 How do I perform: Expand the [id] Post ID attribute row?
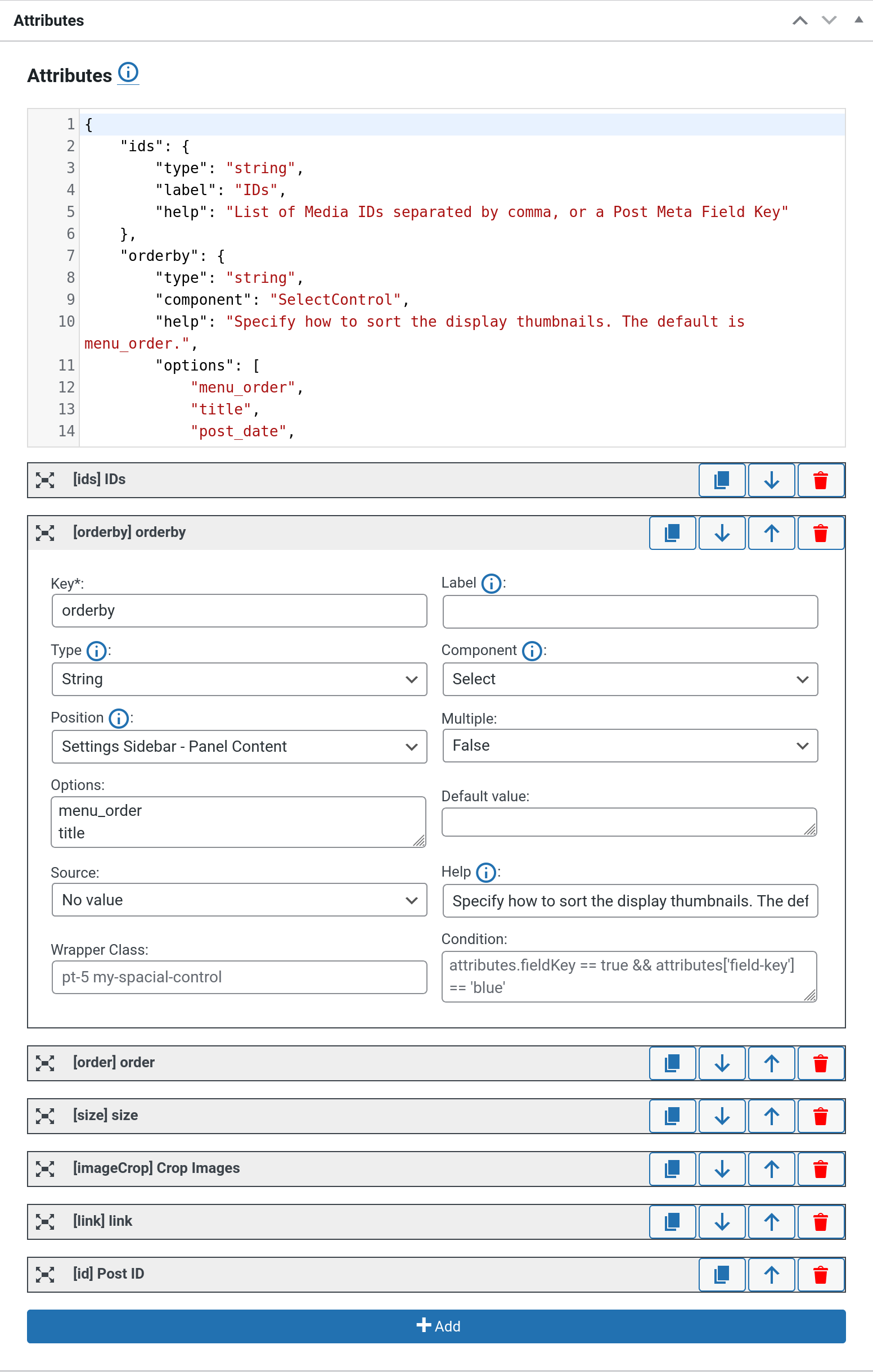(x=45, y=1274)
